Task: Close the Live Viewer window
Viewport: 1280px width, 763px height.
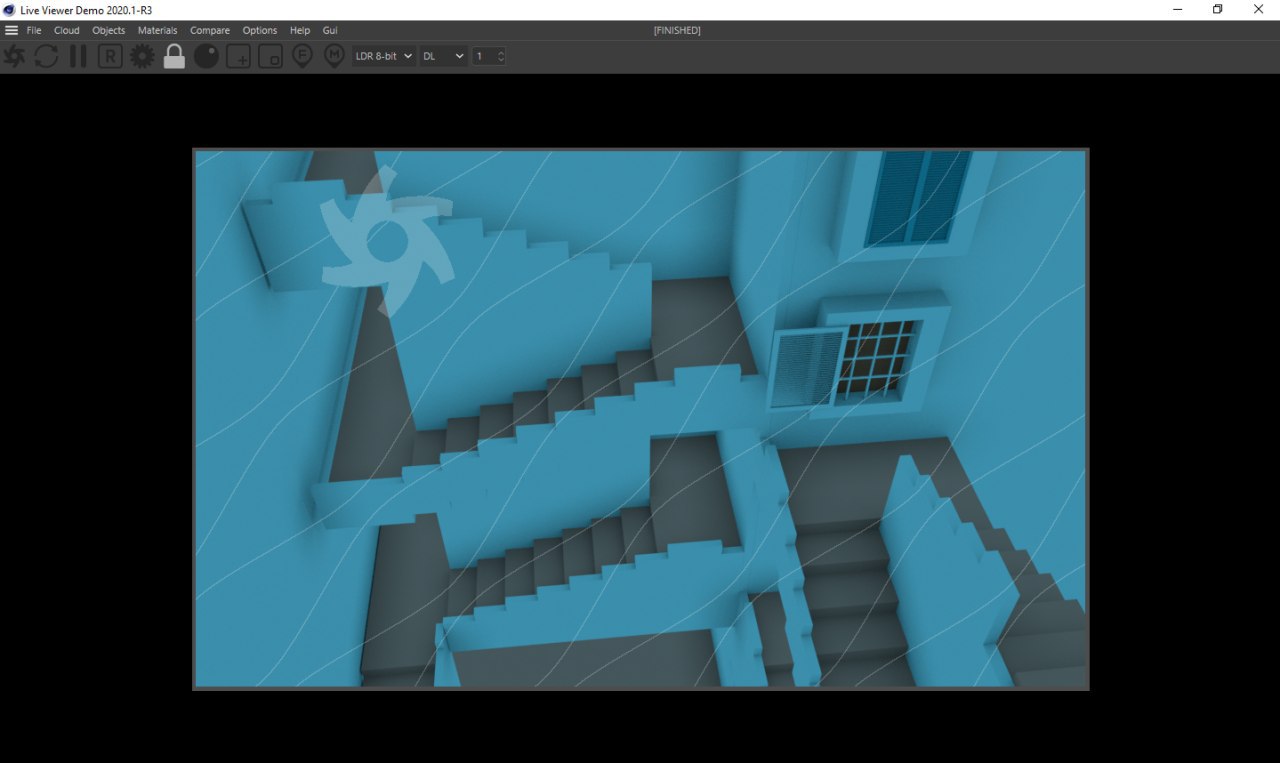Action: 1258,10
